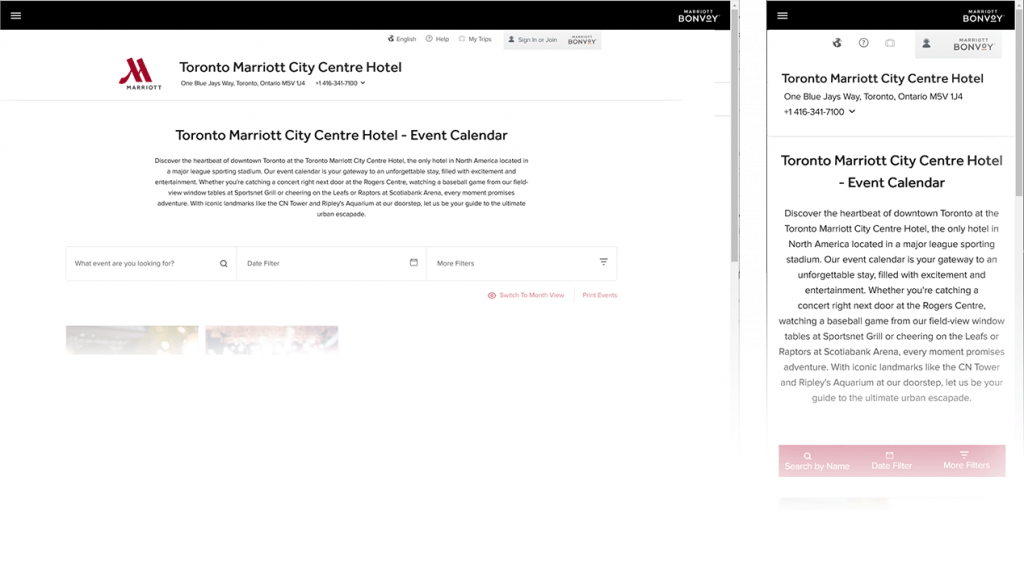
Task: Click the mobile My Trips suitcase icon
Action: [x=889, y=43]
